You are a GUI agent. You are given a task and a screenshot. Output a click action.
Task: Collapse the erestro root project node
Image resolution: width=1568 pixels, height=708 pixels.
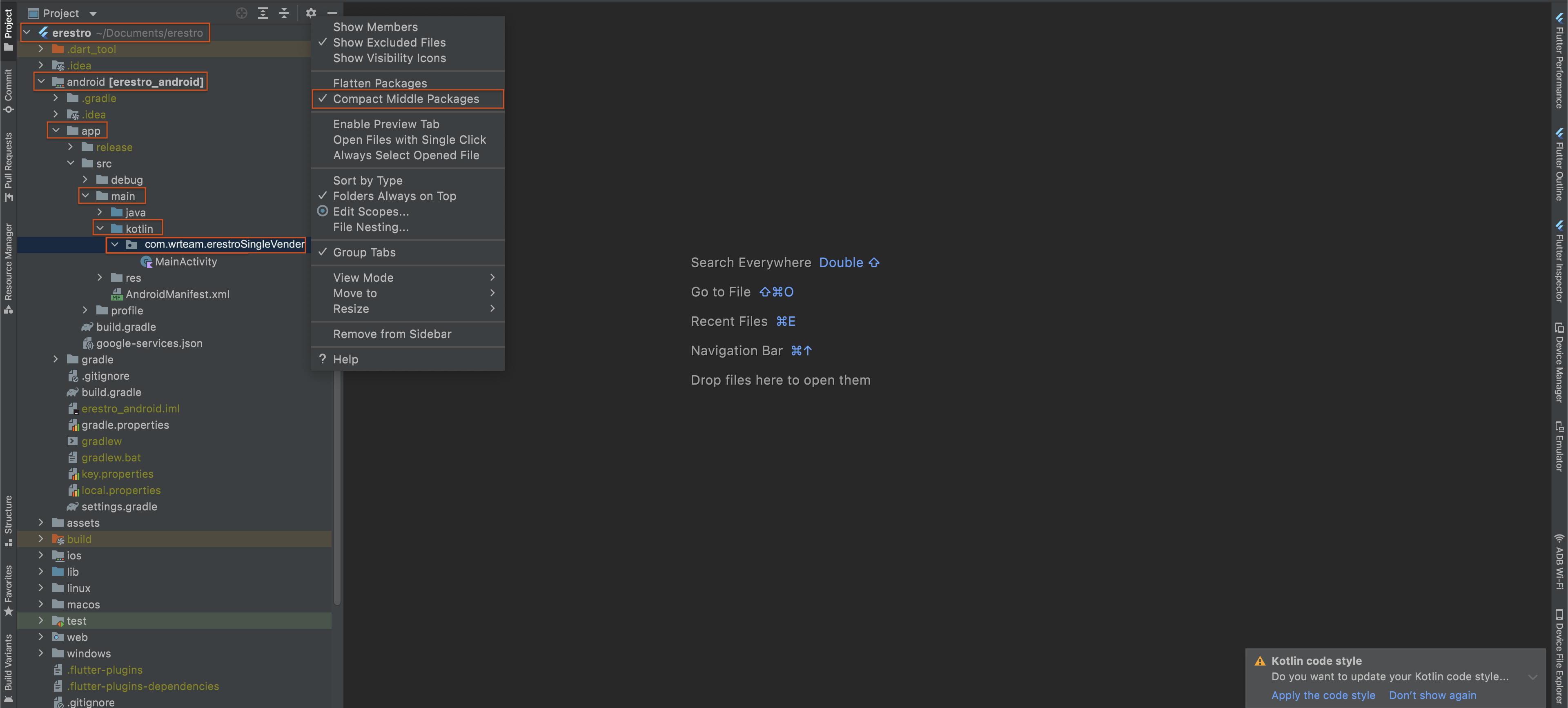click(27, 32)
